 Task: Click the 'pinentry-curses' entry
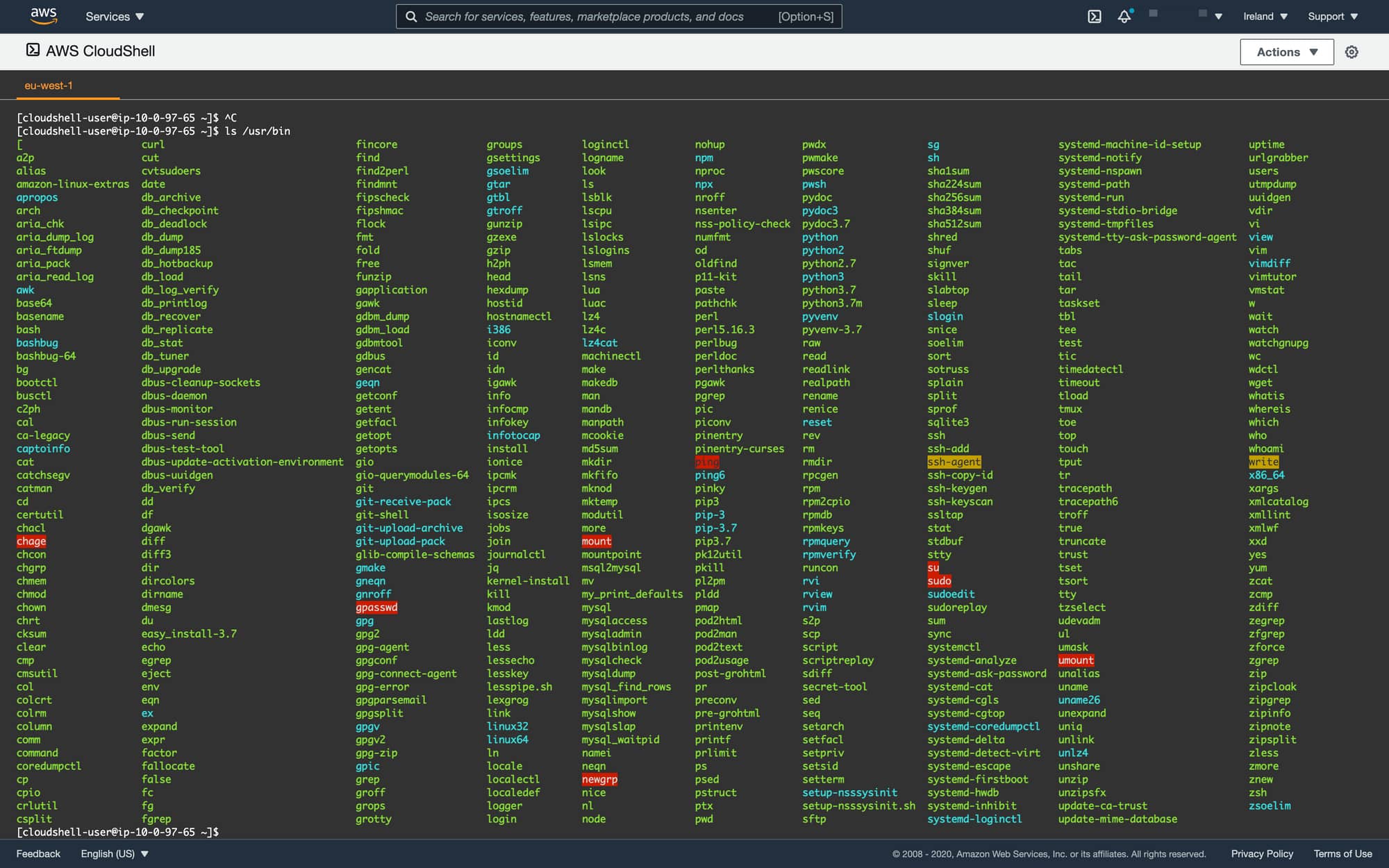point(740,449)
